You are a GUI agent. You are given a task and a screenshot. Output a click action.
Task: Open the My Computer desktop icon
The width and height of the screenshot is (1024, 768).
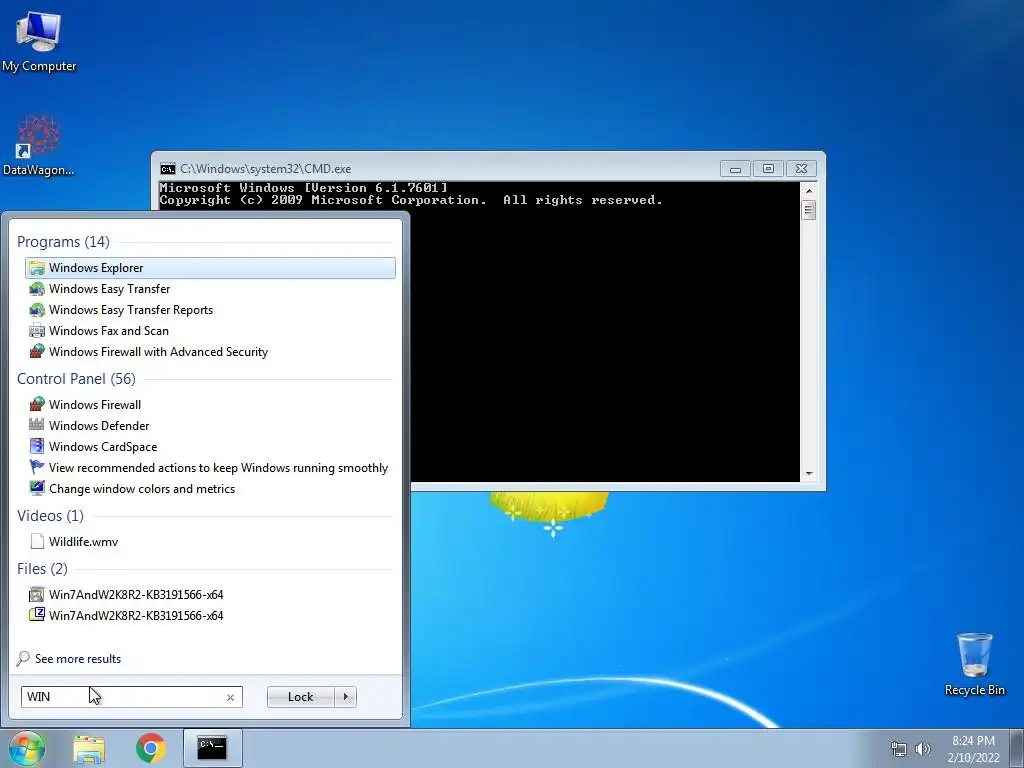click(39, 40)
